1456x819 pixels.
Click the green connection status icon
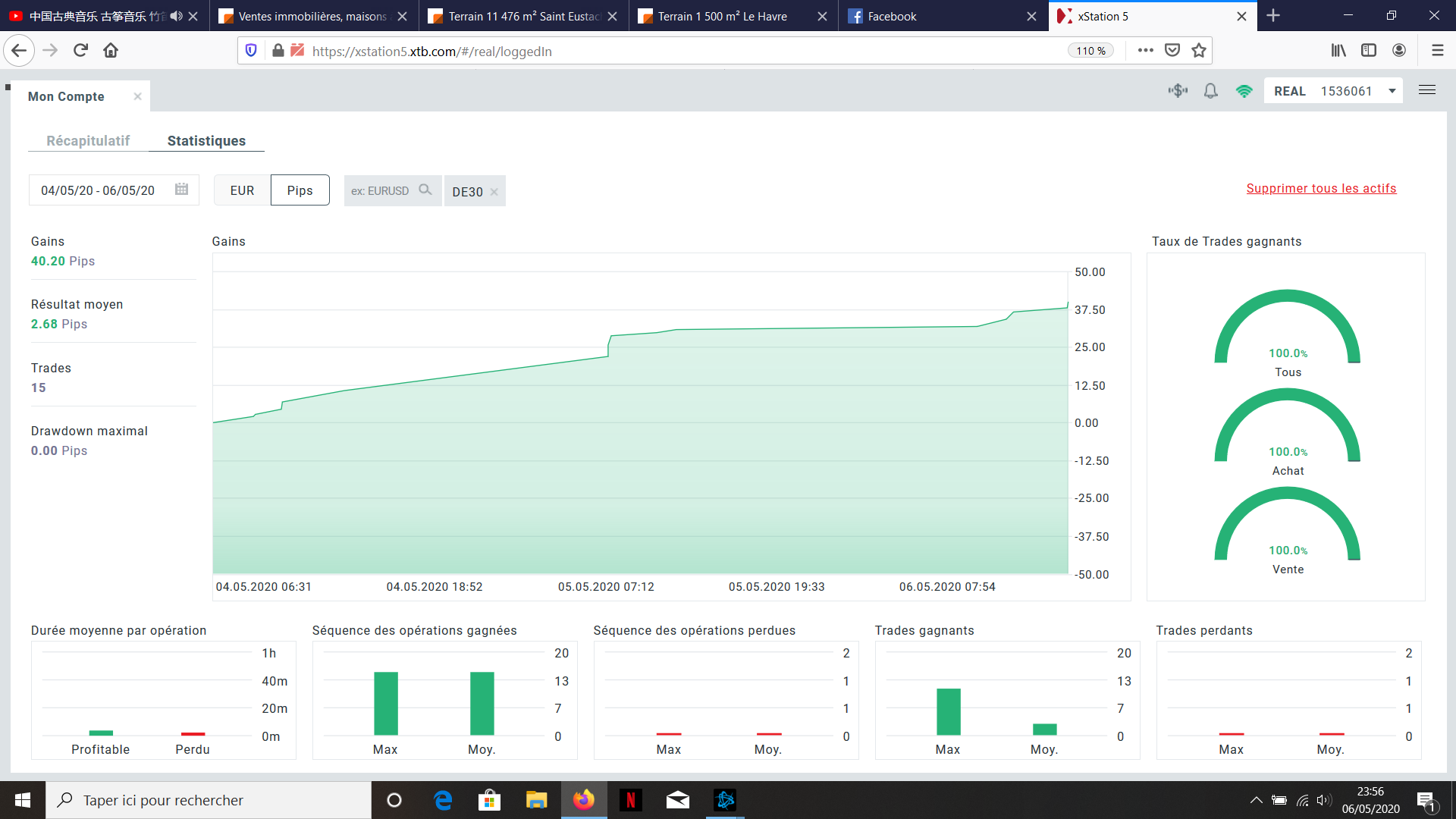[1244, 91]
